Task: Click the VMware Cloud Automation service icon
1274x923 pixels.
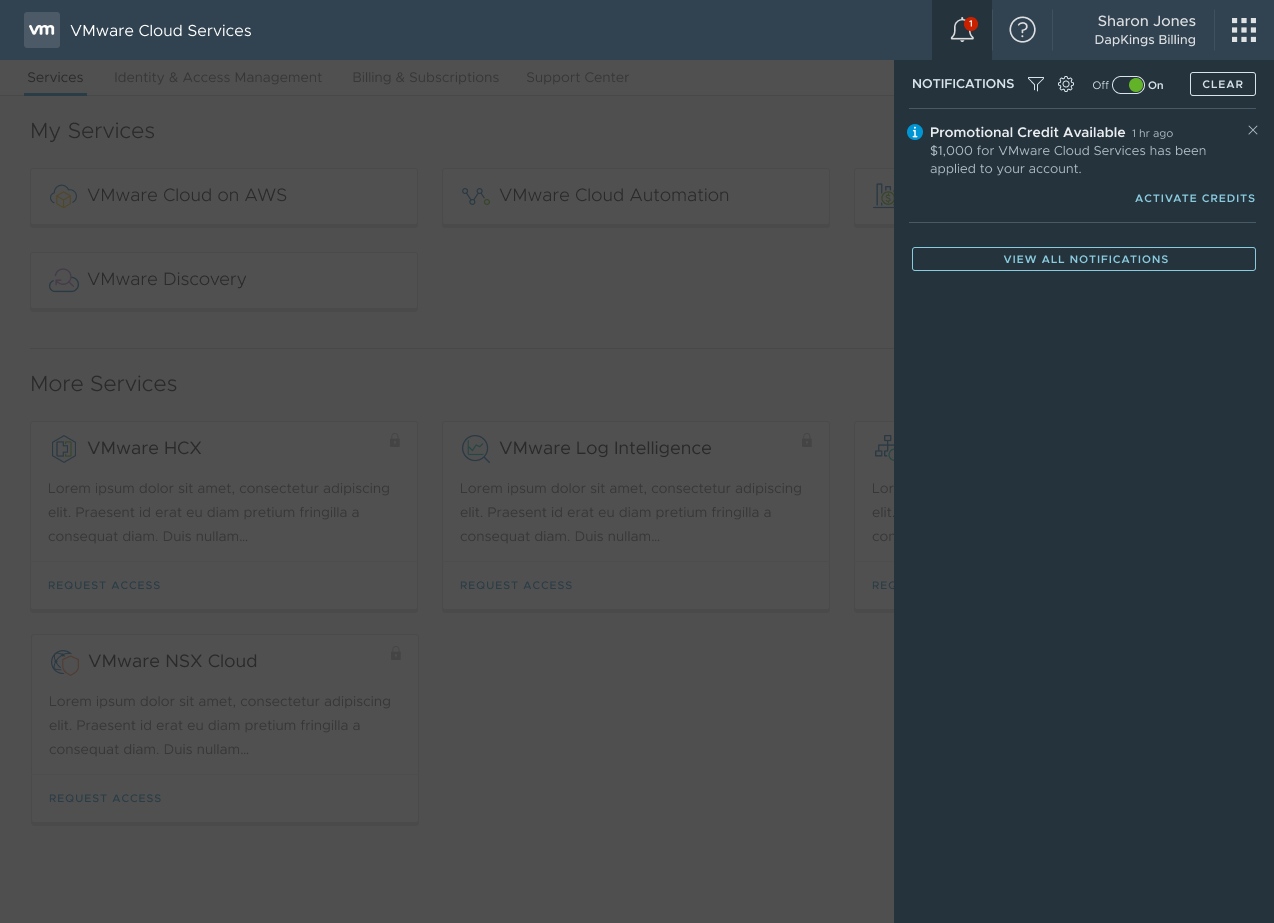Action: click(475, 195)
